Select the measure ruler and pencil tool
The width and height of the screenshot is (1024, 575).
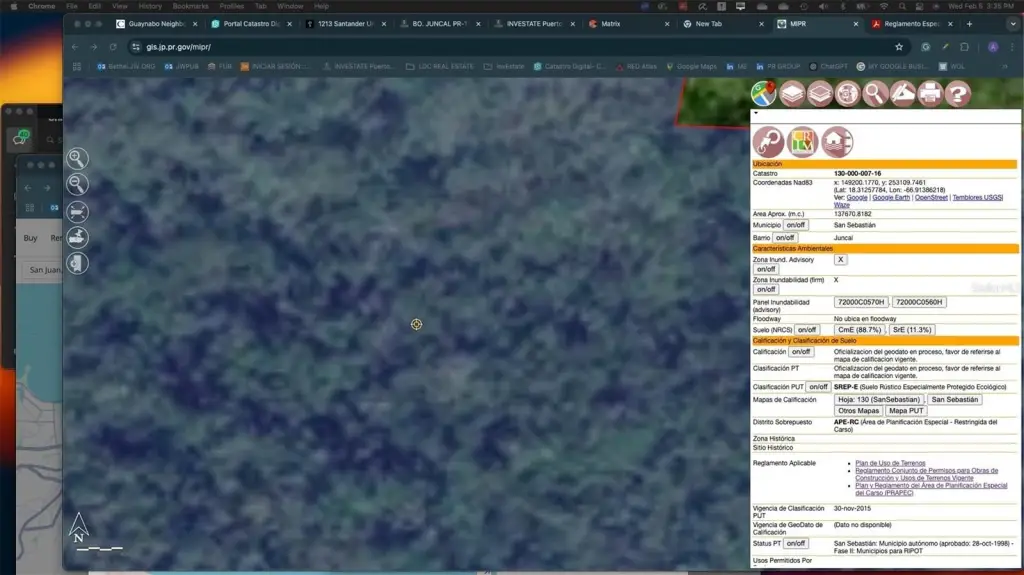click(903, 94)
